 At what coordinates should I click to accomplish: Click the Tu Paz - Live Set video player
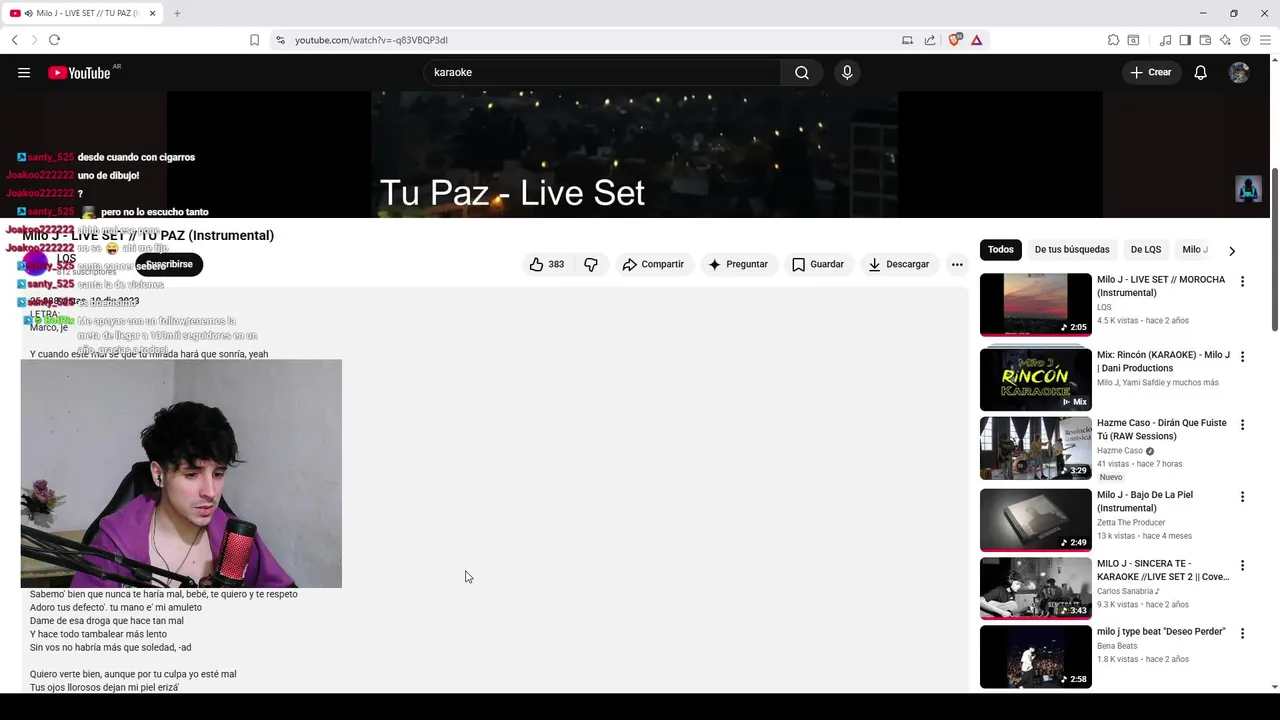(x=634, y=155)
